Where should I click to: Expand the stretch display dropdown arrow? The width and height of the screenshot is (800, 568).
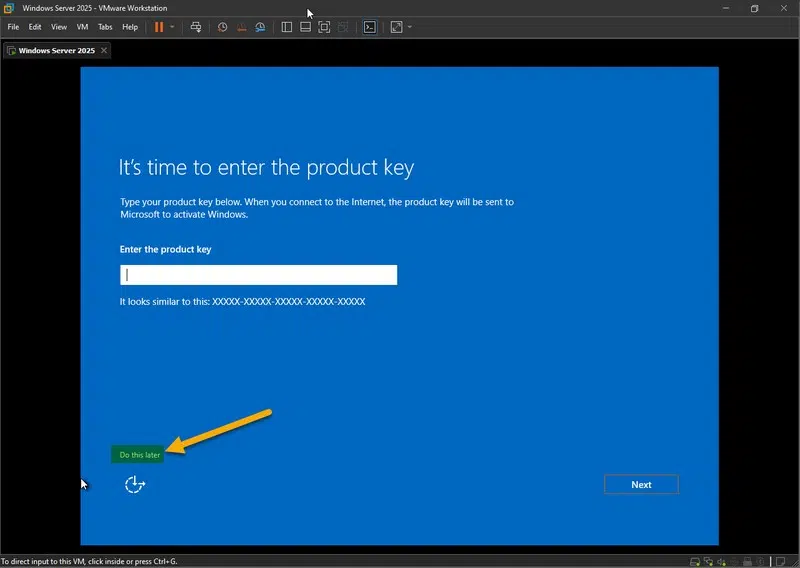click(410, 27)
